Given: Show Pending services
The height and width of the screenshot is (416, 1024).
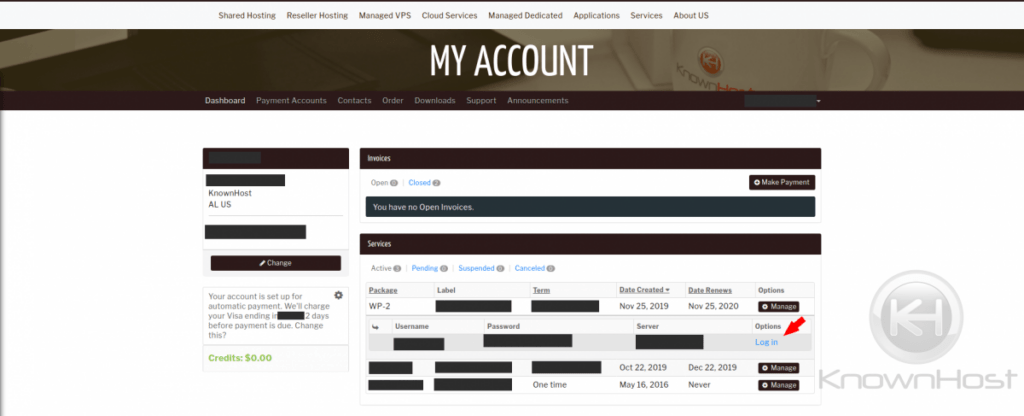Looking at the screenshot, I should (430, 268).
